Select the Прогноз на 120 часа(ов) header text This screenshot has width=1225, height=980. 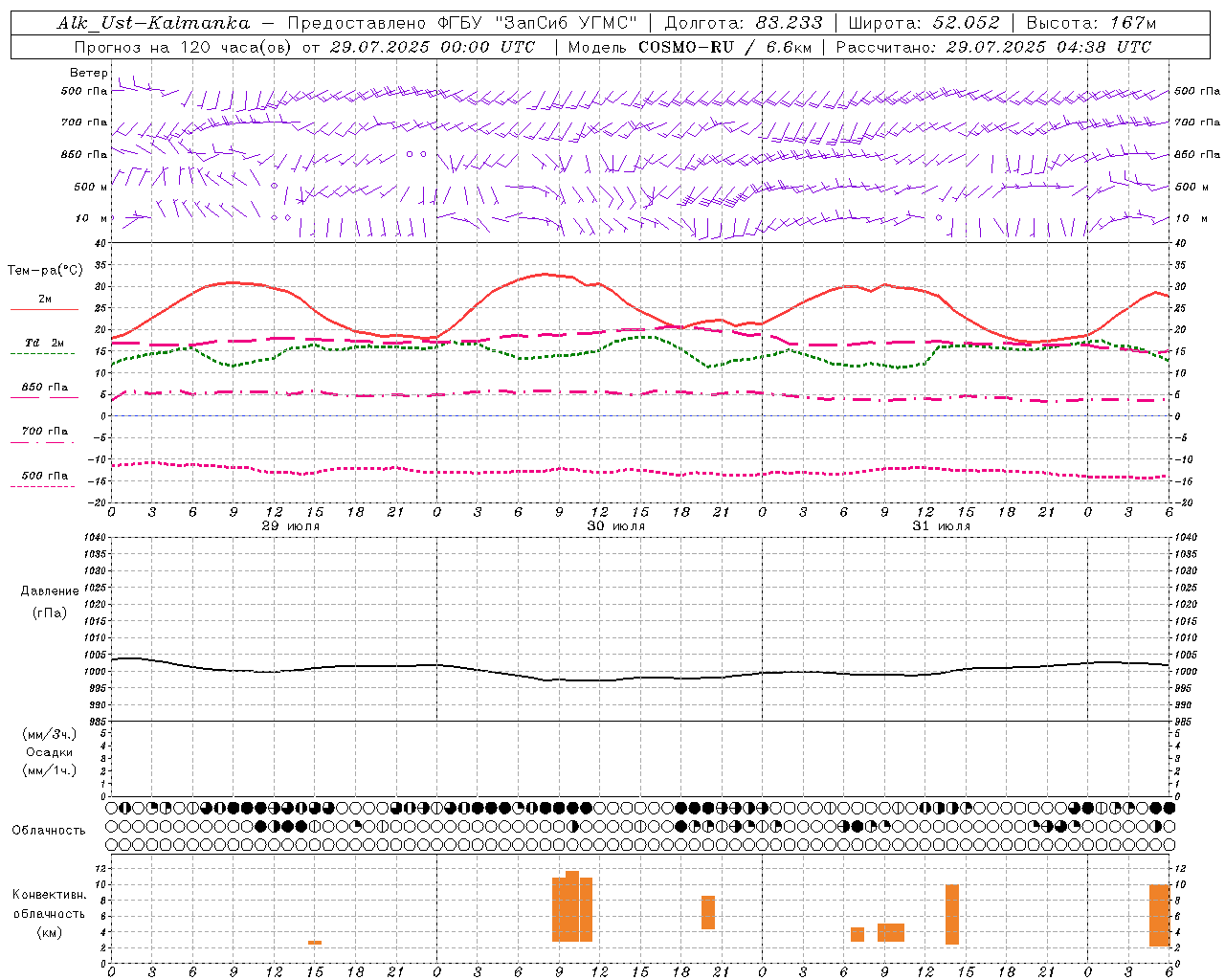tap(185, 47)
